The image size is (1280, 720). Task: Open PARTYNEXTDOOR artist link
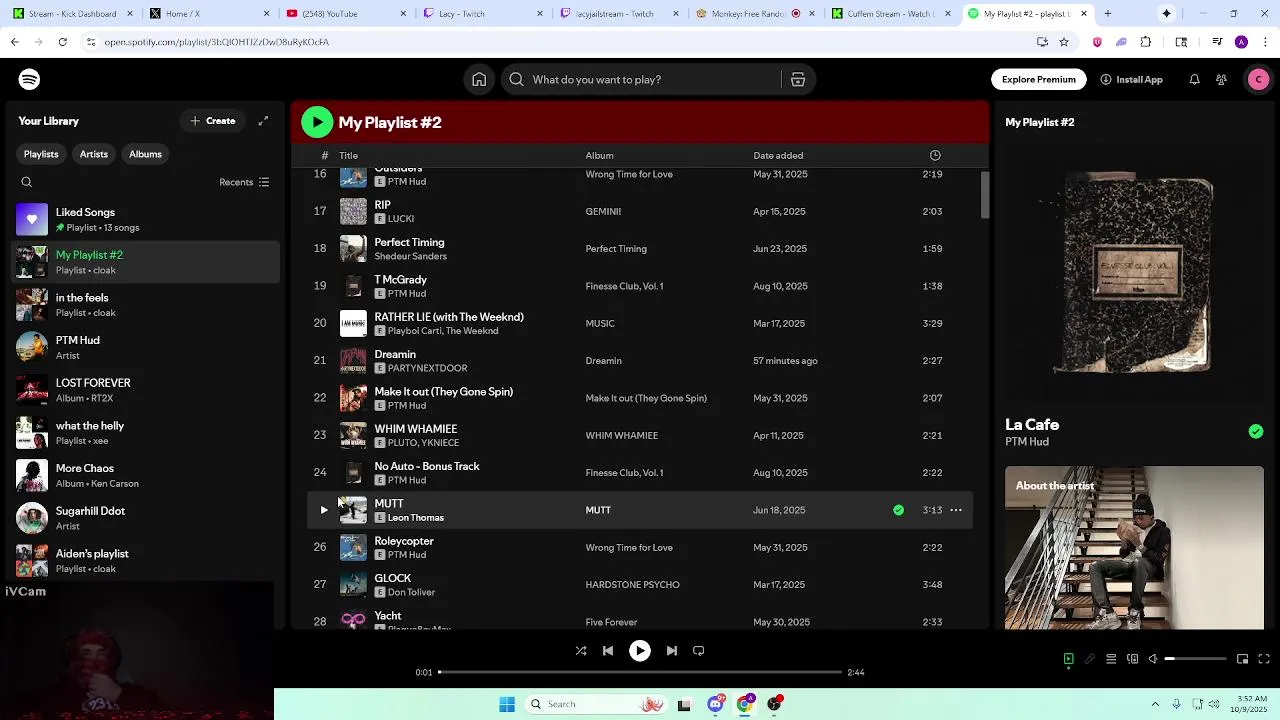click(427, 368)
